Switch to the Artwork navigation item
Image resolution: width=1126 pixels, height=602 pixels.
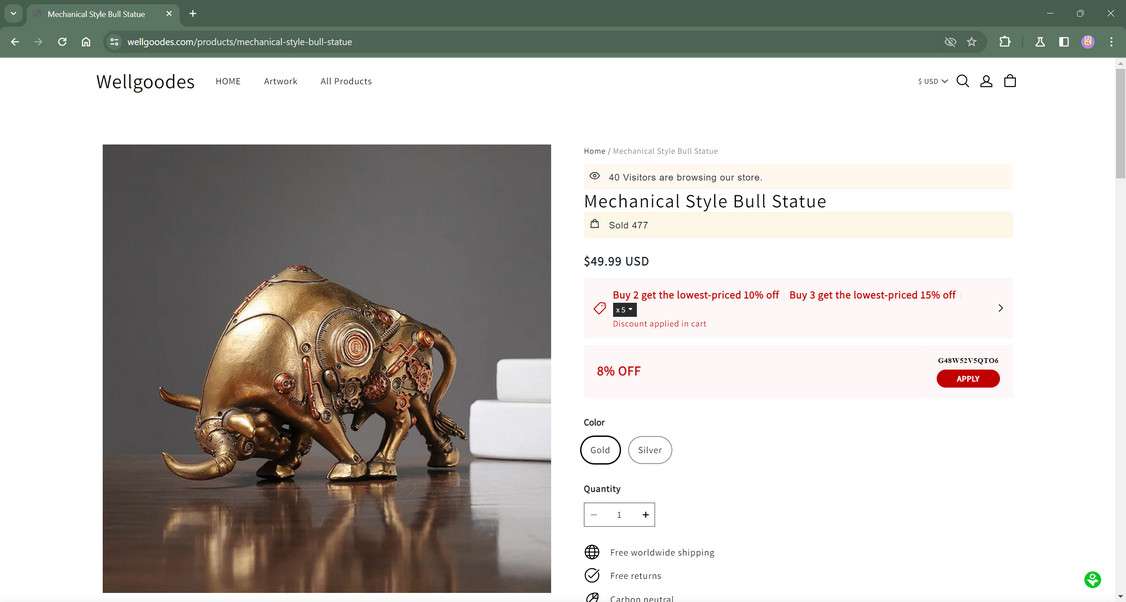click(x=280, y=81)
